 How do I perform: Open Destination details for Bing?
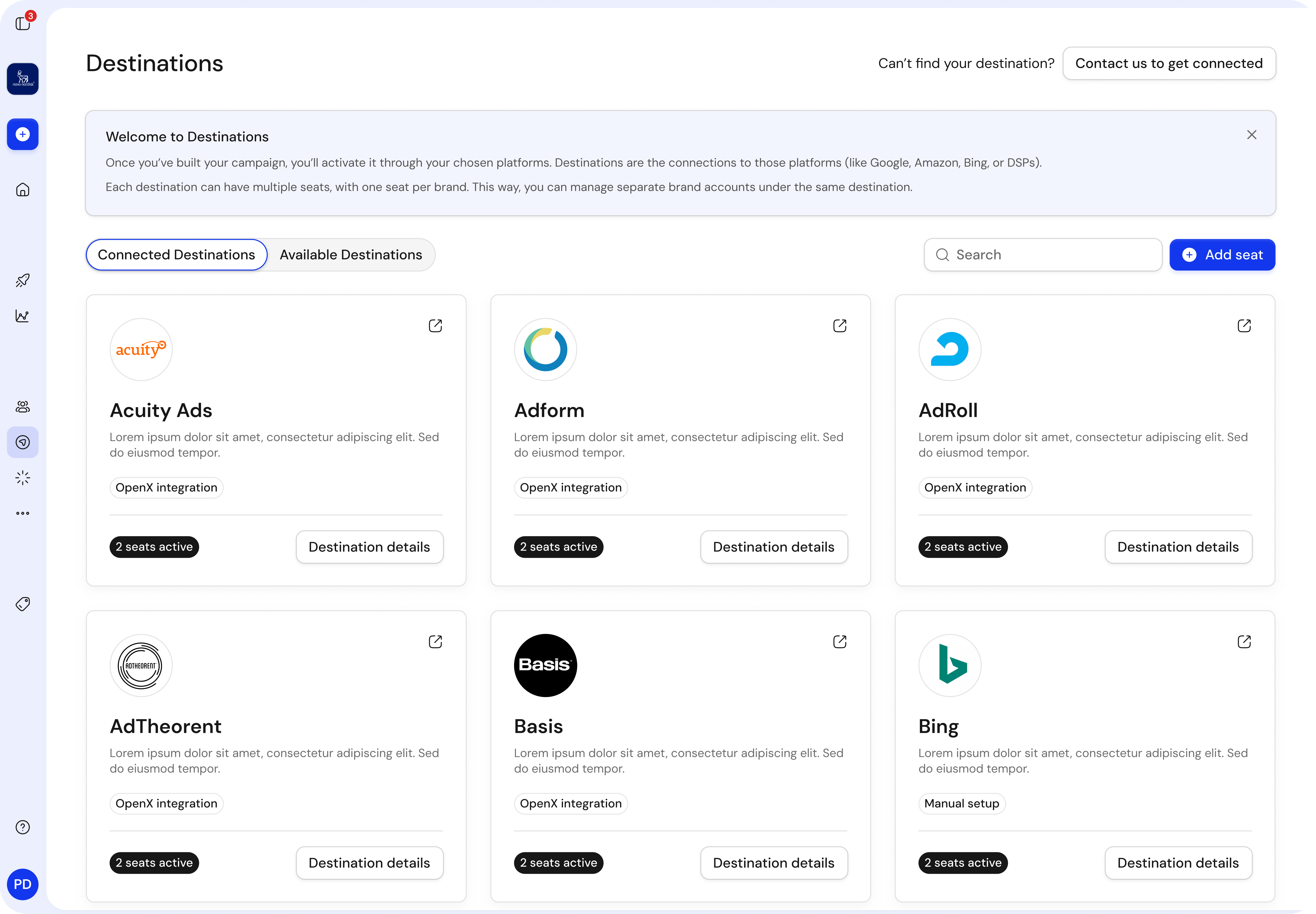(1178, 863)
